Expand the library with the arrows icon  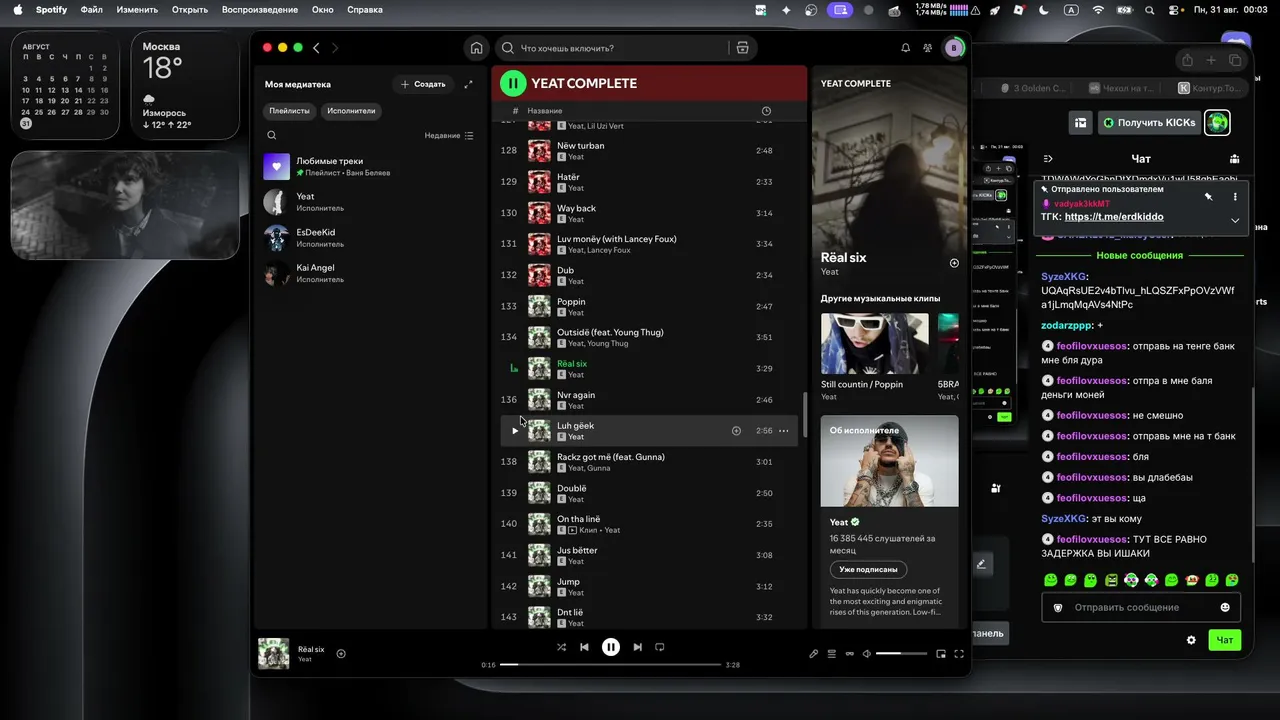469,84
